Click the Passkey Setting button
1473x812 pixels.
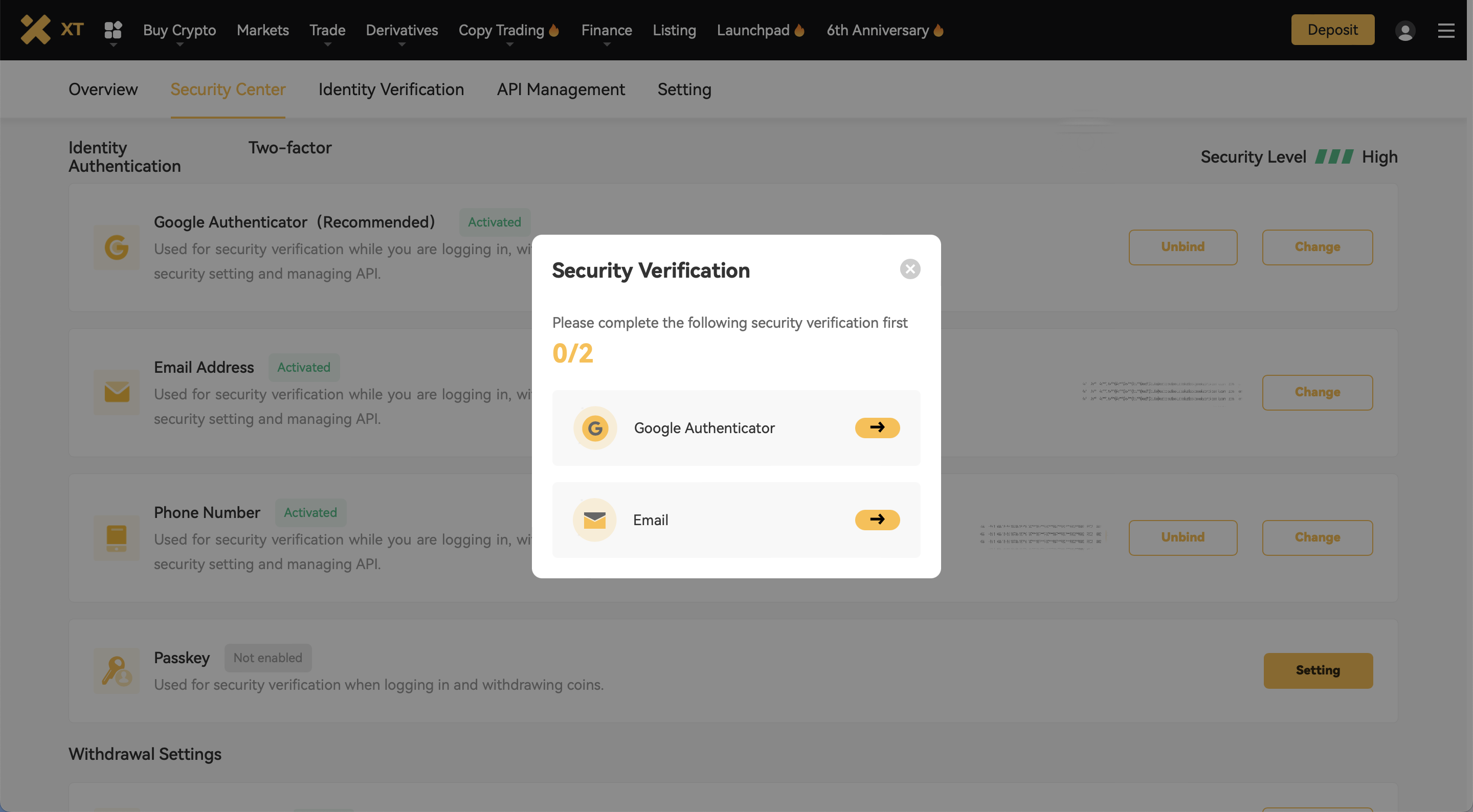pyautogui.click(x=1318, y=670)
